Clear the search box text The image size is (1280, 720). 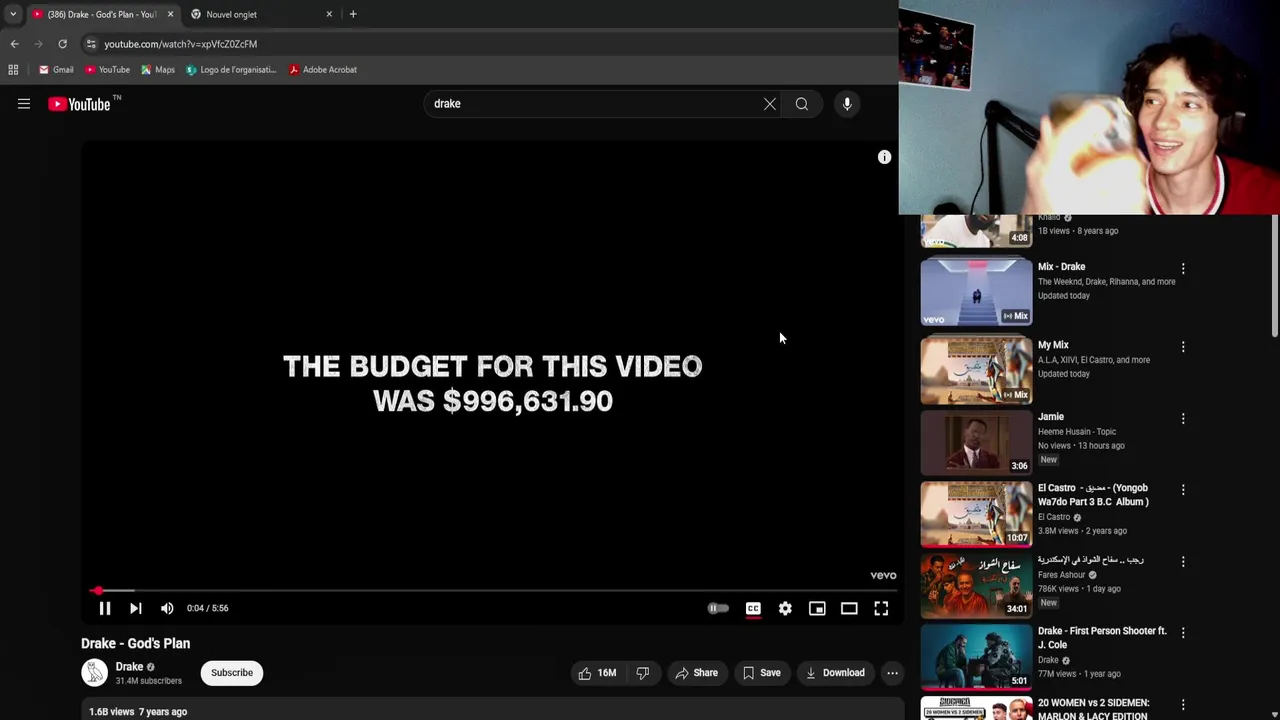point(770,104)
